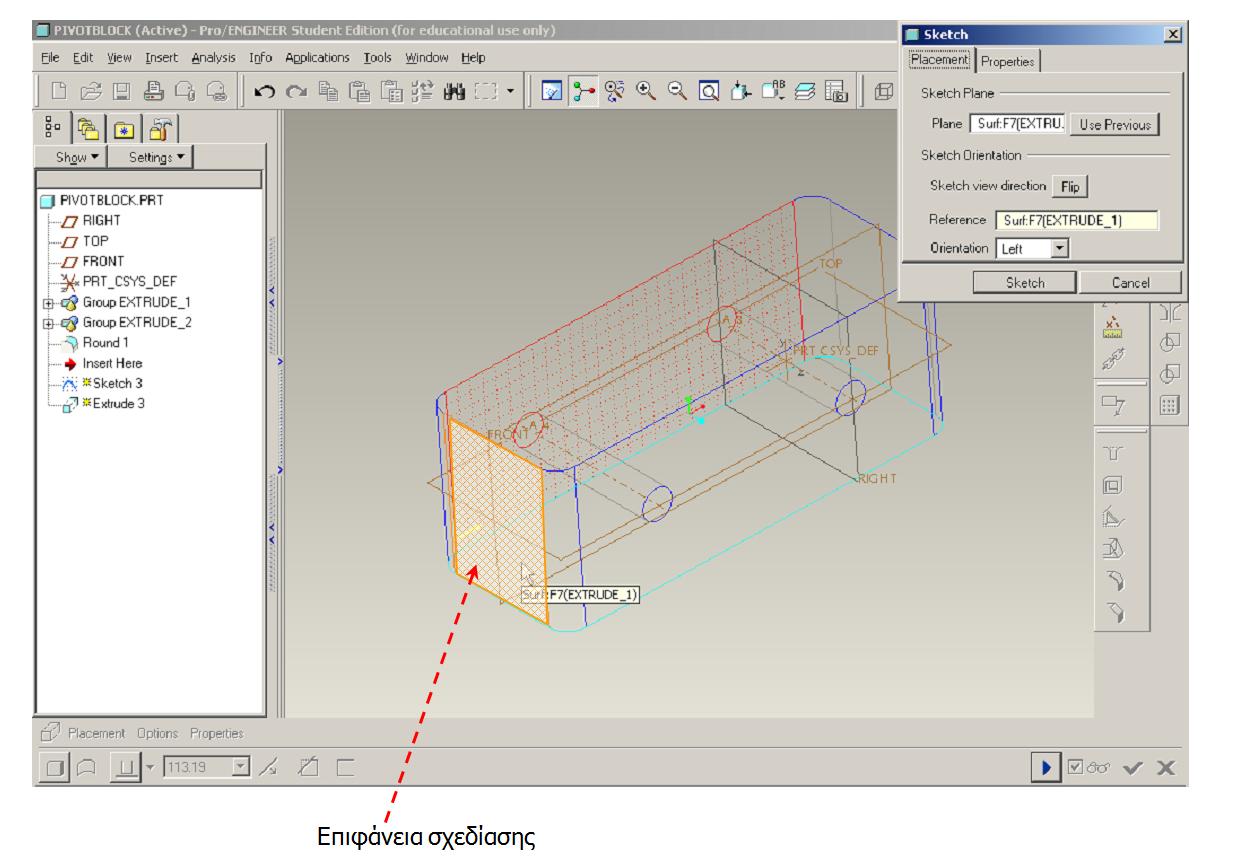Select the Draft tool
1253x864 pixels.
[x=1112, y=548]
